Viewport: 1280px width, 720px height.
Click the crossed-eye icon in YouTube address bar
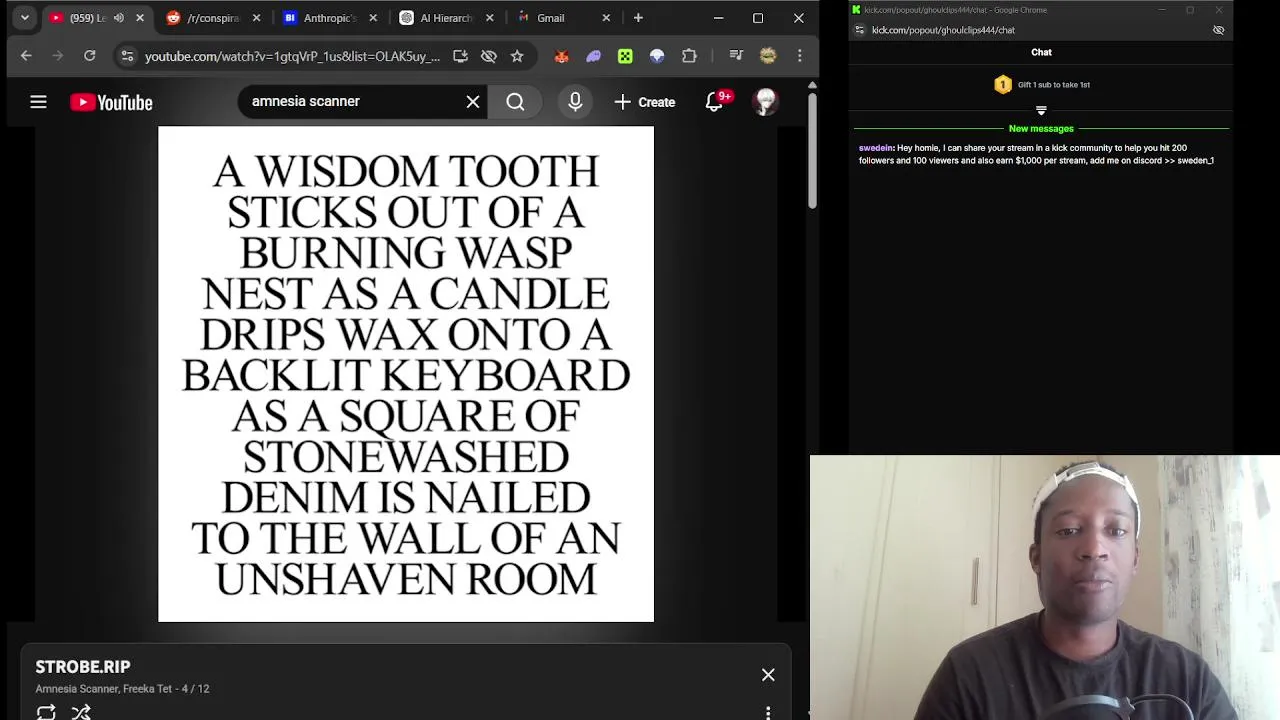[x=489, y=56]
